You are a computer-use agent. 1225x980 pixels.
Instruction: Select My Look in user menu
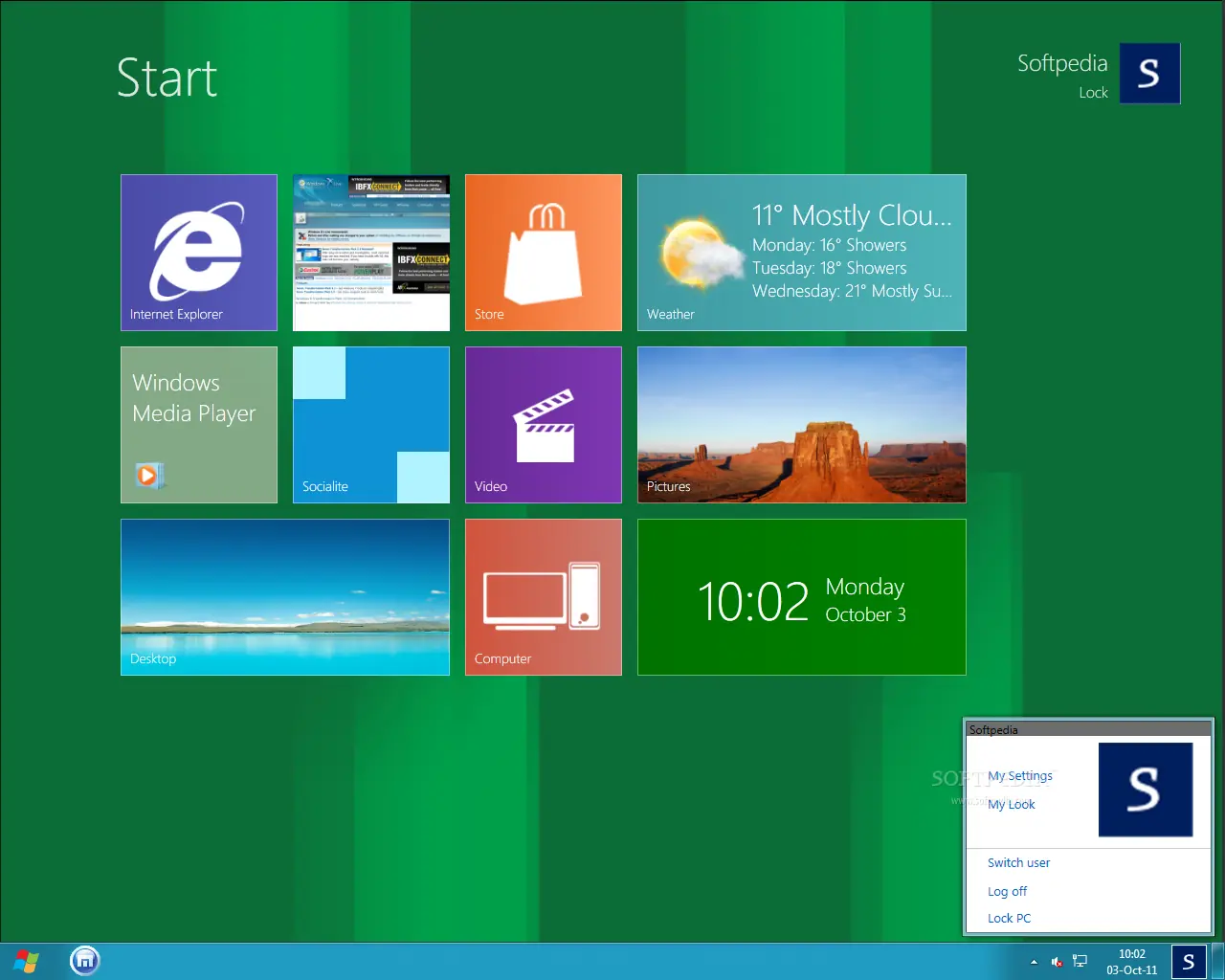click(1012, 805)
